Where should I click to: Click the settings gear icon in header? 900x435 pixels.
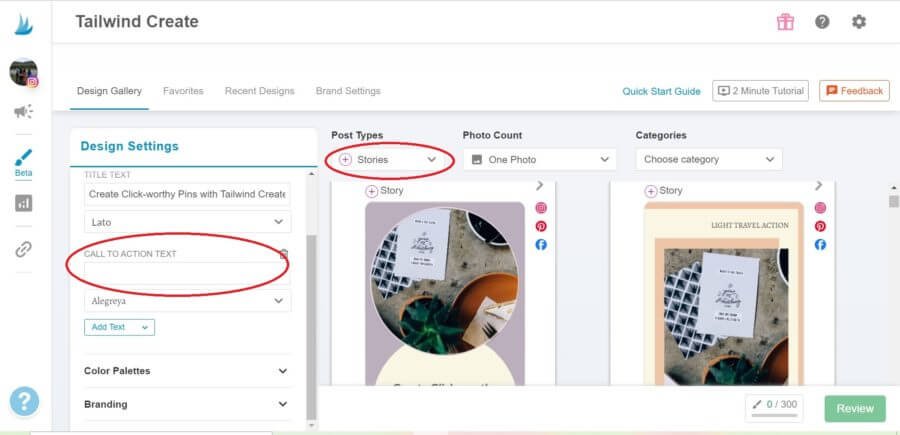pyautogui.click(x=858, y=22)
